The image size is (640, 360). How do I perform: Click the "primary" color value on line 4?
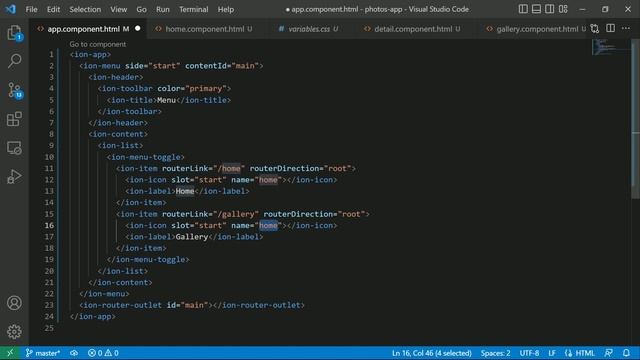tap(206, 89)
